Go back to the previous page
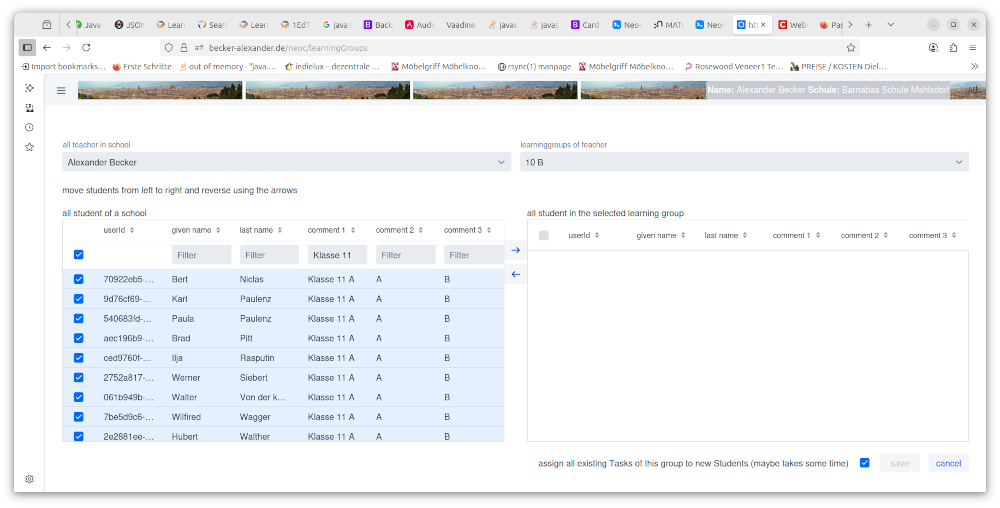This screenshot has width=1000, height=508. [47, 47]
